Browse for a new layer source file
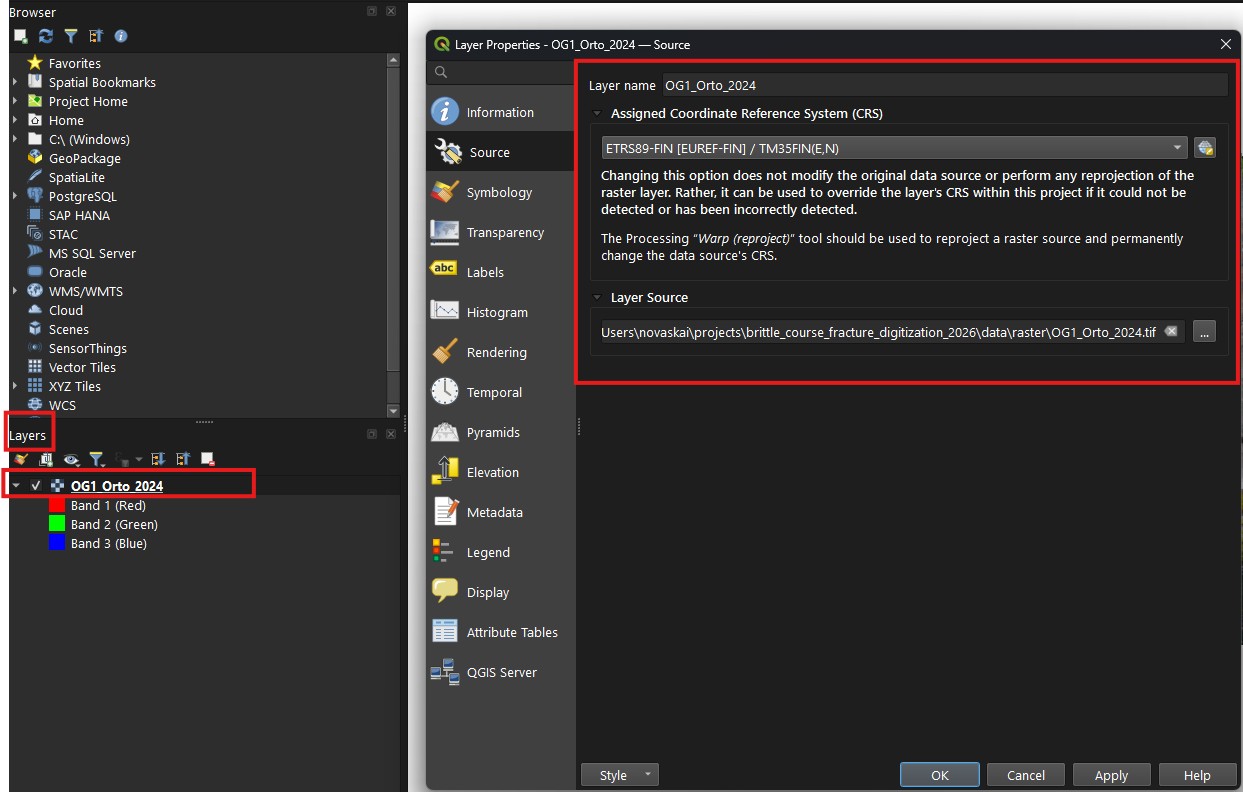The width and height of the screenshot is (1243, 792). click(1205, 331)
